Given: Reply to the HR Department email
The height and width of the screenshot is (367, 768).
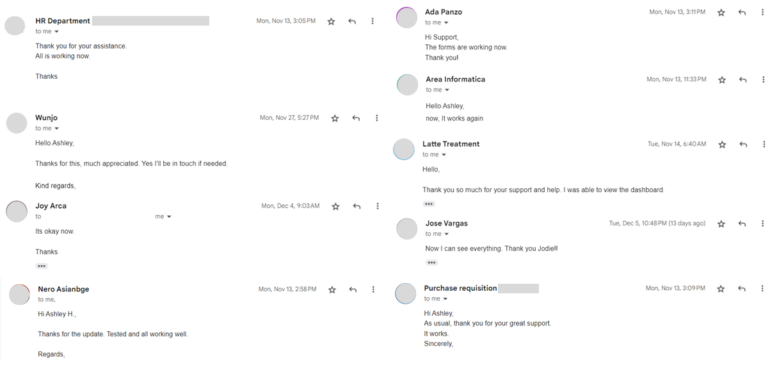Looking at the screenshot, I should [x=352, y=21].
